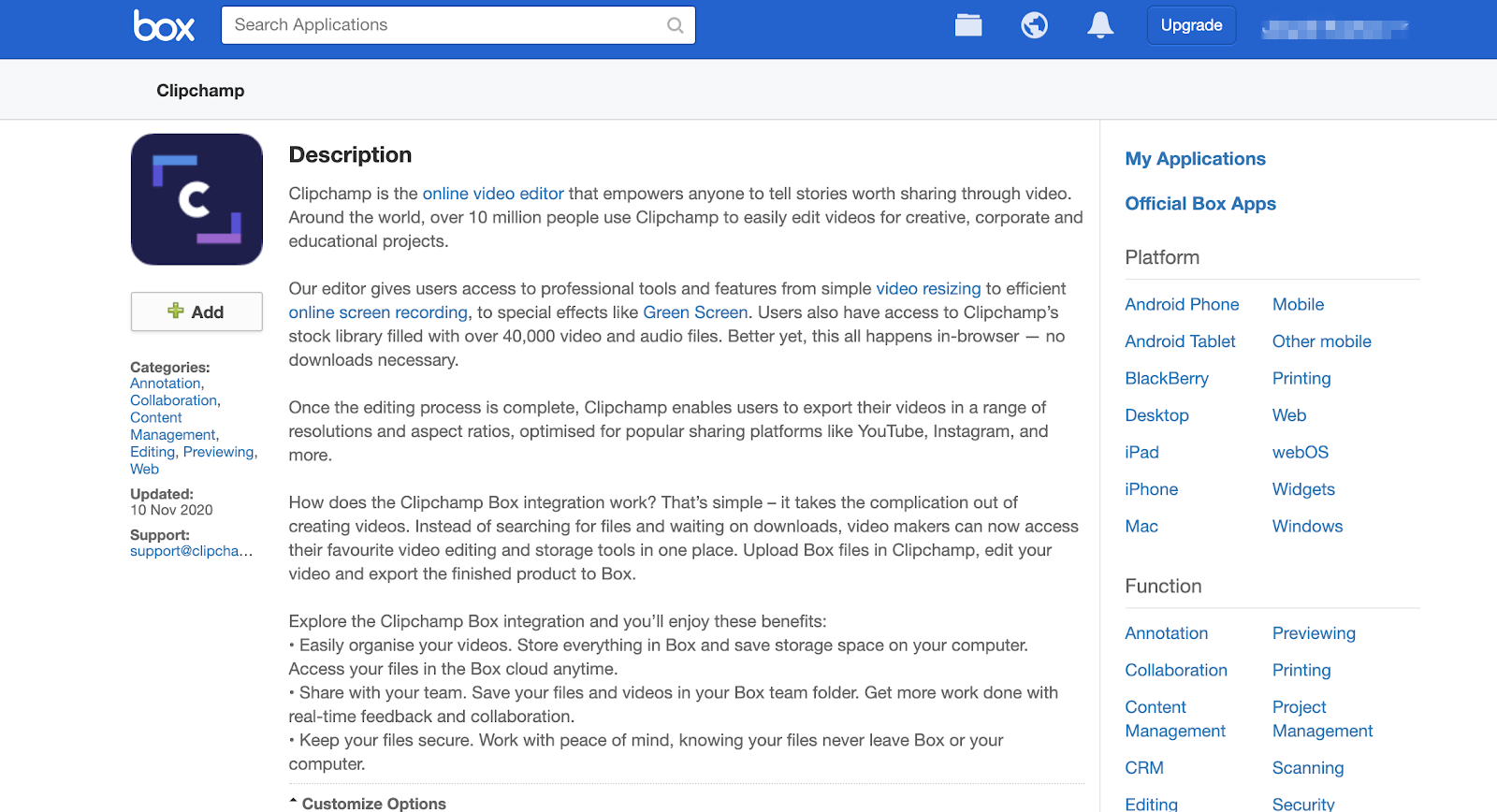Image resolution: width=1497 pixels, height=812 pixels.
Task: Select Project Management under Function
Action: pyautogui.click(x=1322, y=719)
